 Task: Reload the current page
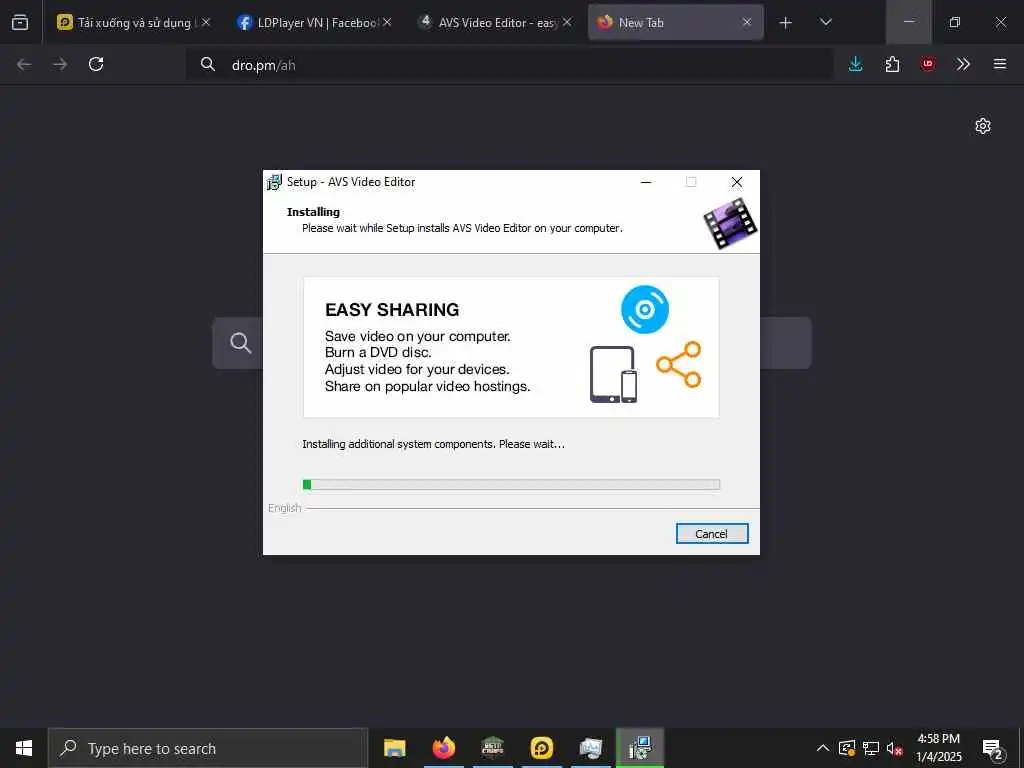[96, 64]
